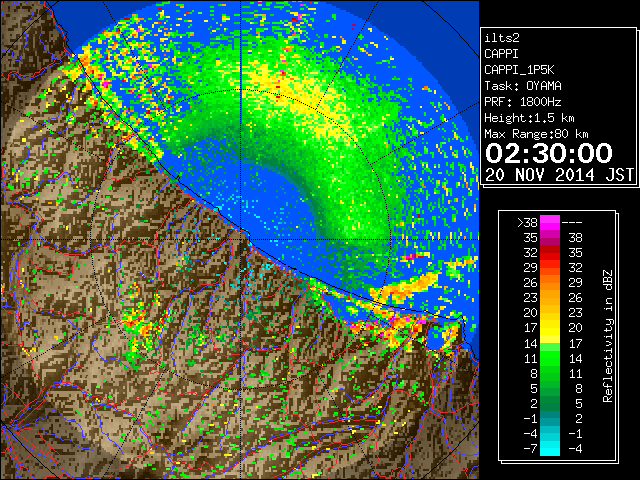
Task: Click the 'CAPPI_1P5K' product label
Action: tap(519, 70)
